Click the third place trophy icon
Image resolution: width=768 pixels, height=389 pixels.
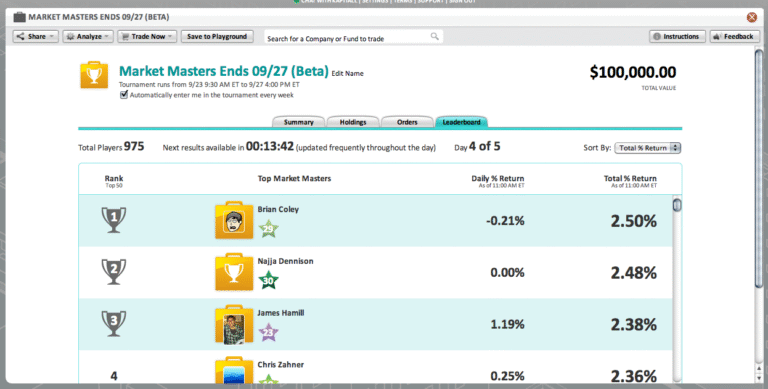pos(114,323)
